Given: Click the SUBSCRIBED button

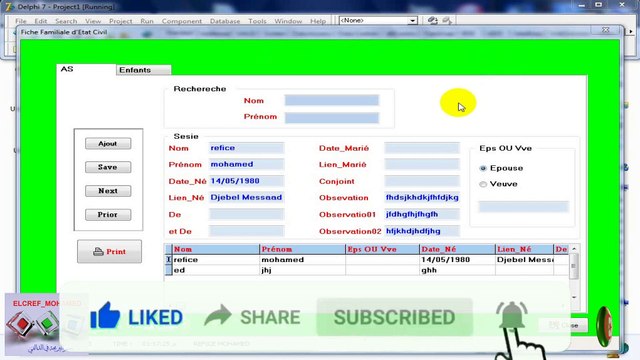Looking at the screenshot, I should 394,317.
